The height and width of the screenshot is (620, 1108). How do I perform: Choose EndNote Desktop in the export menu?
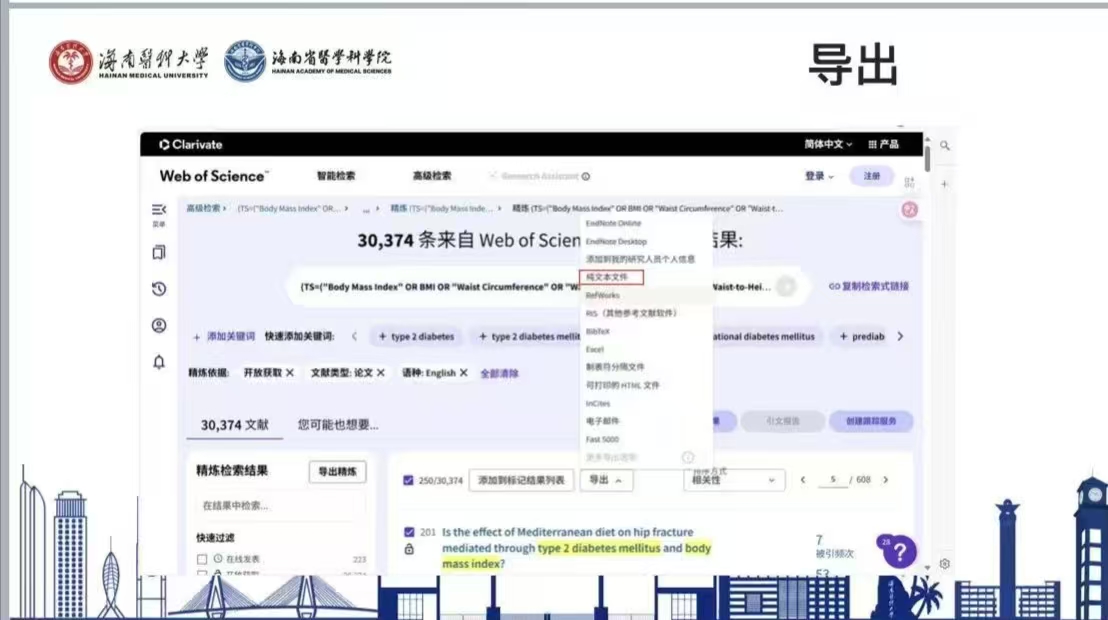point(616,241)
